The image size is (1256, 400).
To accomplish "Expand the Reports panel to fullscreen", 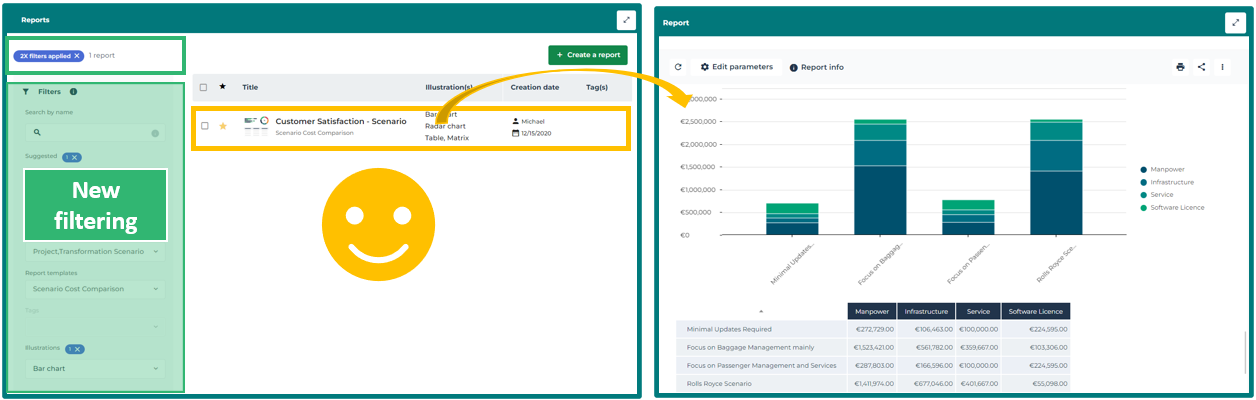I will tap(625, 19).
